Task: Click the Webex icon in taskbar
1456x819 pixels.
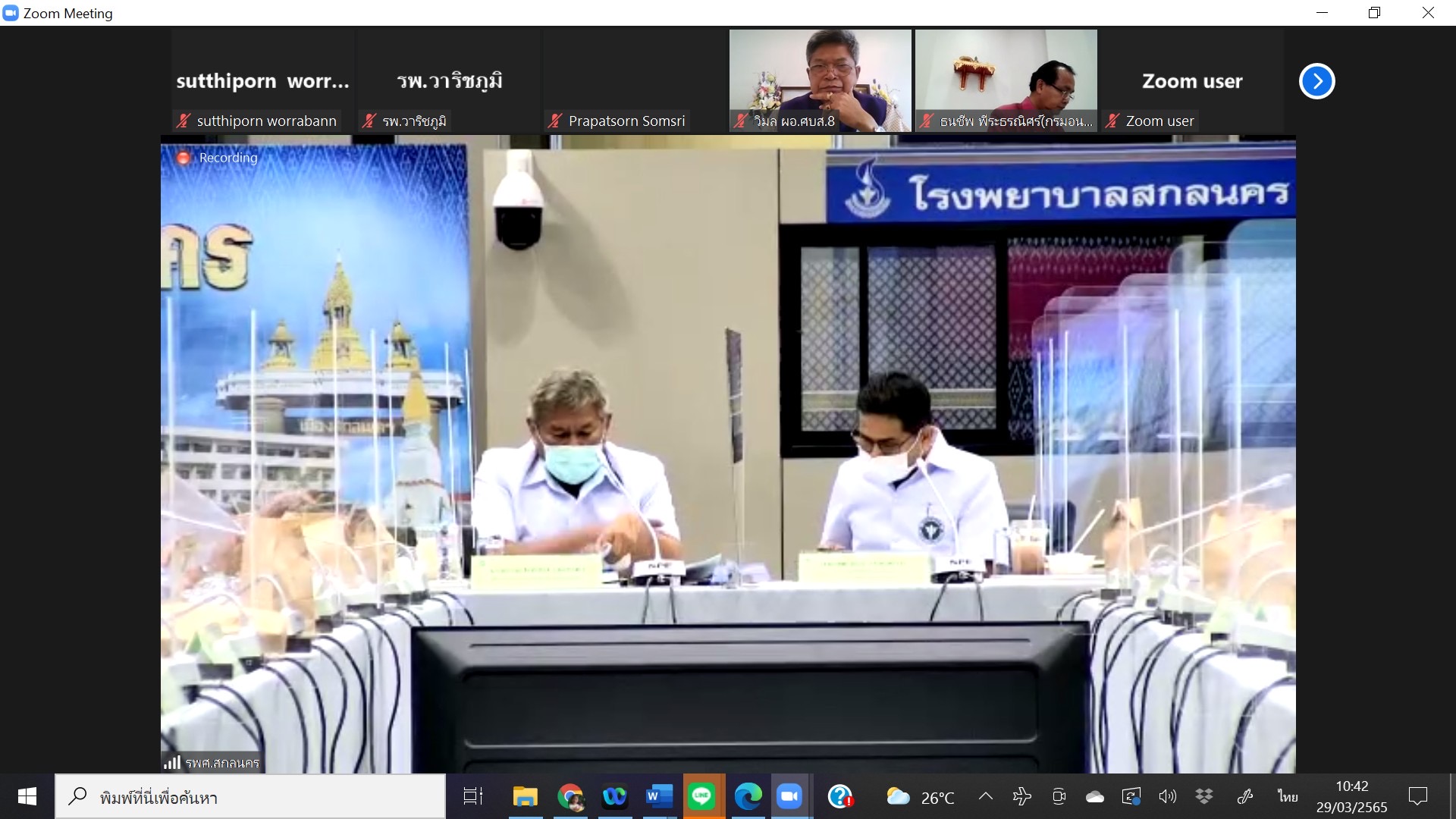Action: click(x=614, y=796)
